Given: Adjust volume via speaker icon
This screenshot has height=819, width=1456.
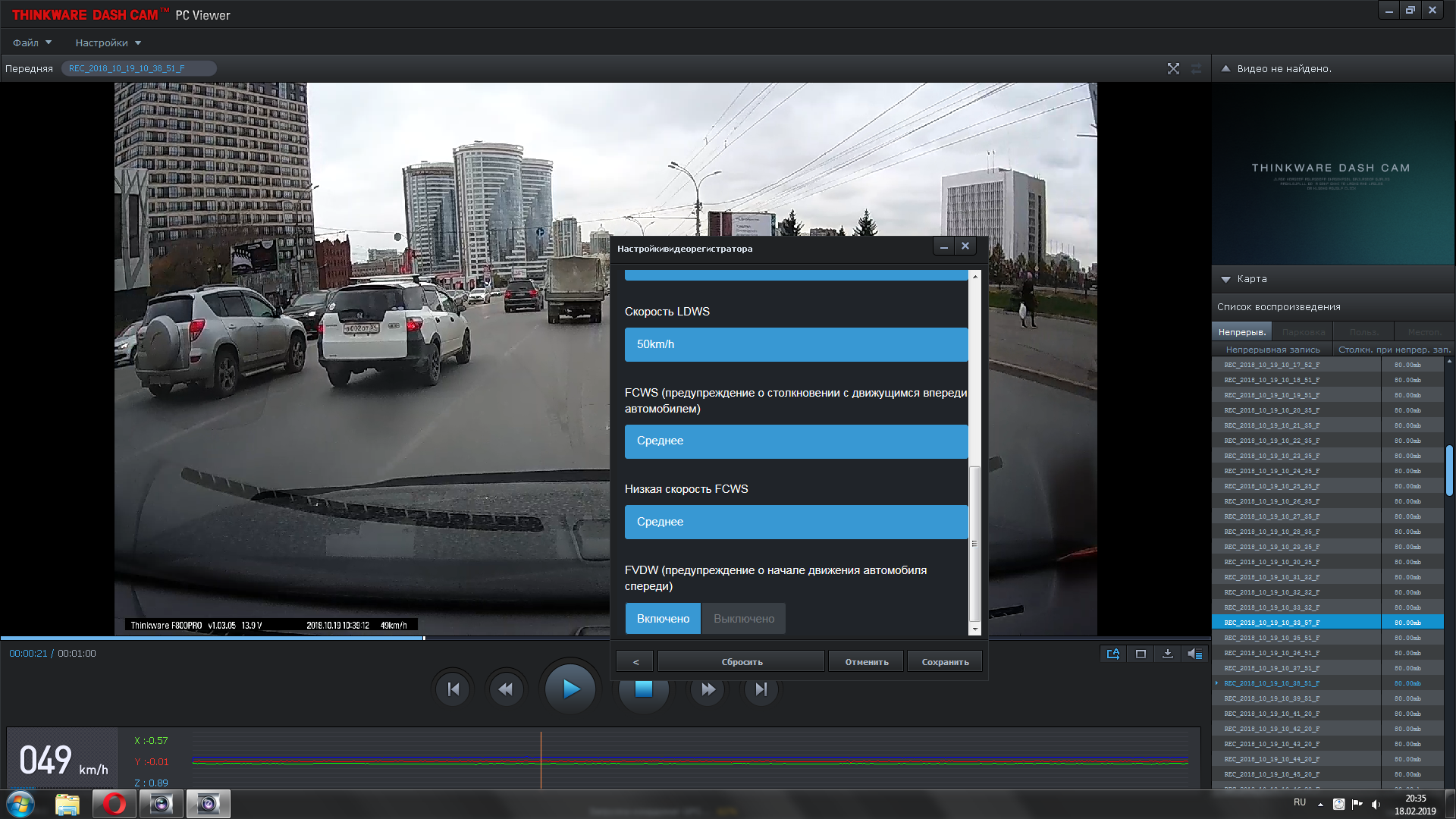Looking at the screenshot, I should click(1195, 654).
